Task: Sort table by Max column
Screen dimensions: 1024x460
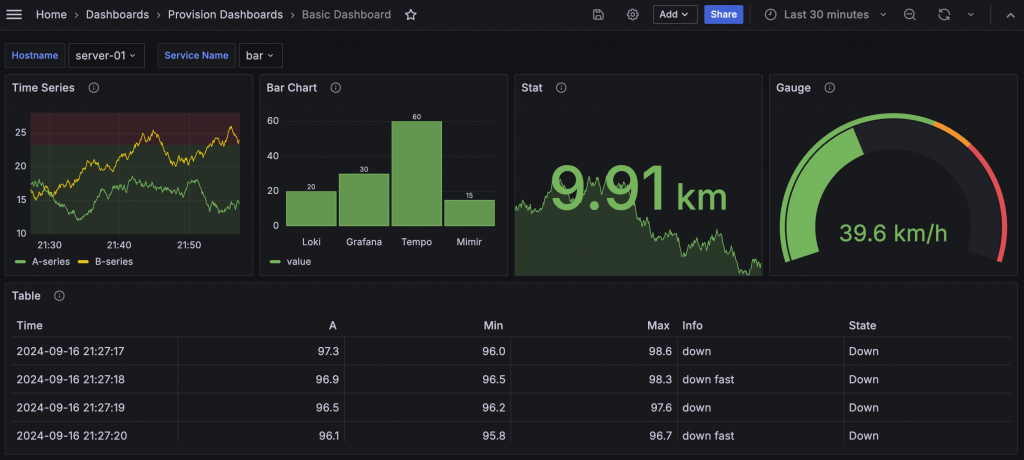Action: (659, 325)
